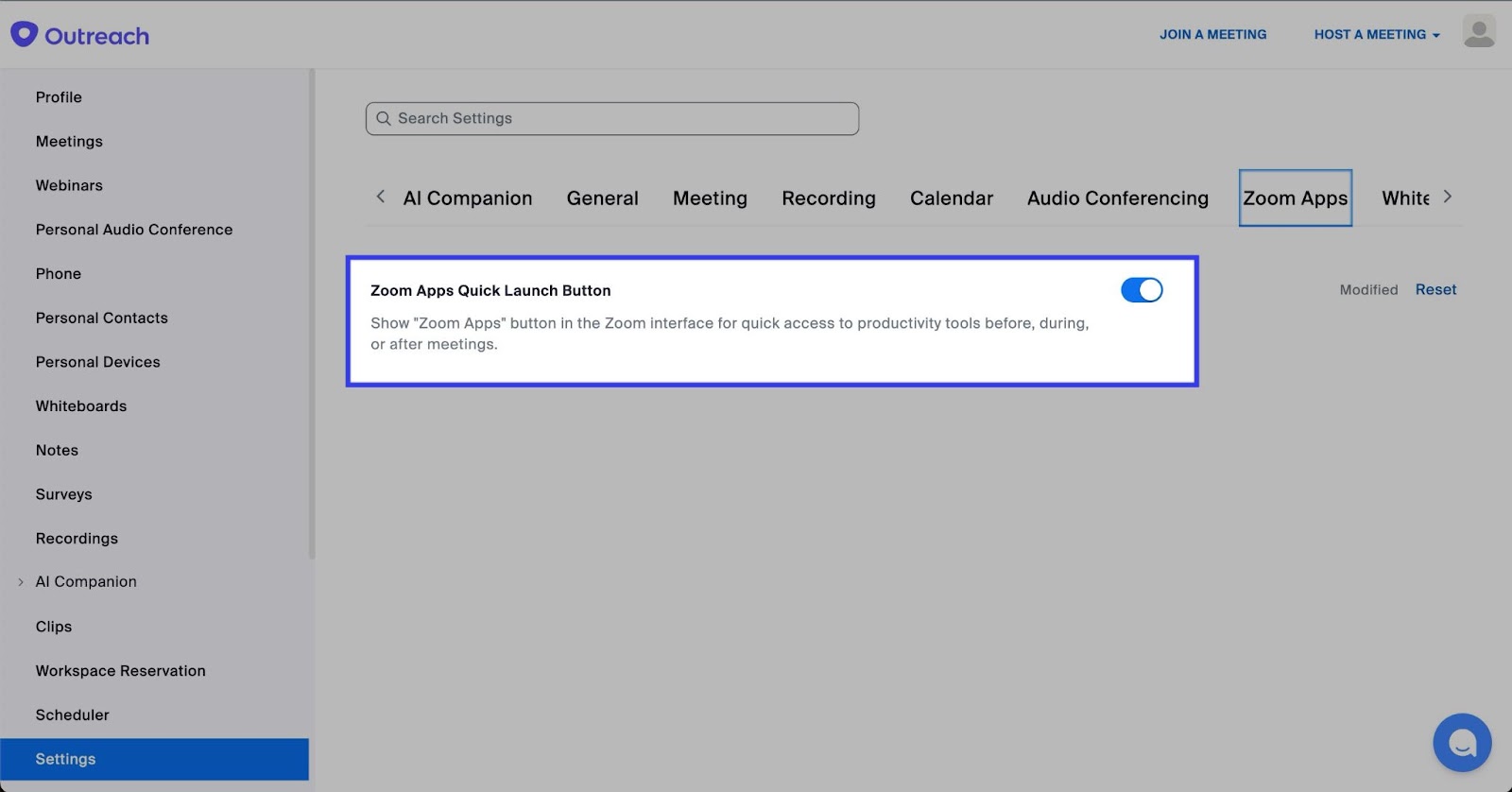Reset the modified Zoom Apps setting
This screenshot has height=792, width=1512.
point(1435,290)
